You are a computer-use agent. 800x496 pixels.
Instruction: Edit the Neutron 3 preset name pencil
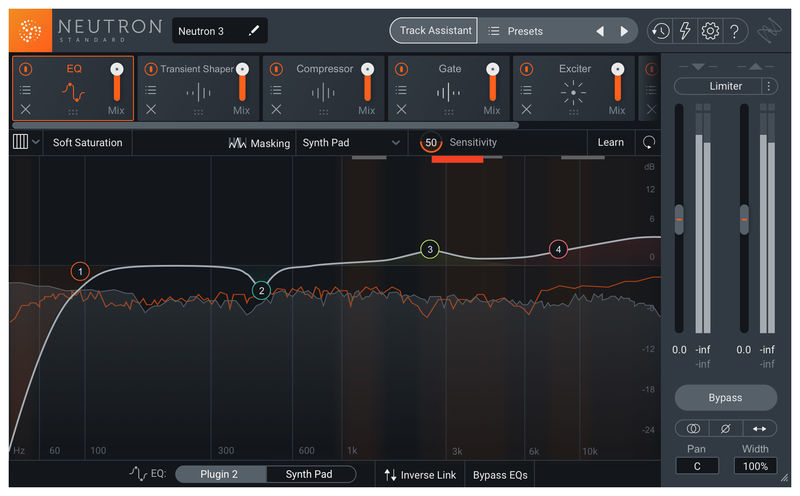pos(254,31)
